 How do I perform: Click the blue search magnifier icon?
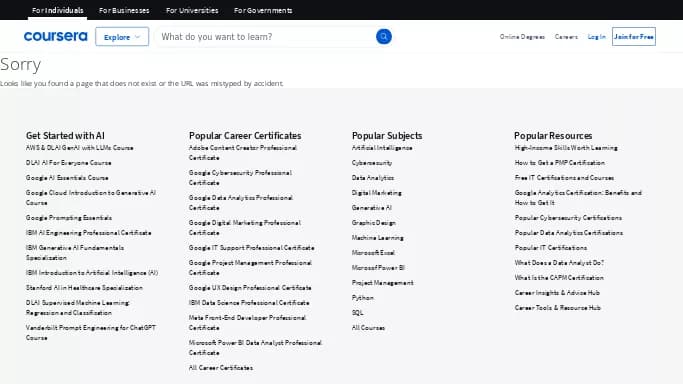tap(384, 37)
